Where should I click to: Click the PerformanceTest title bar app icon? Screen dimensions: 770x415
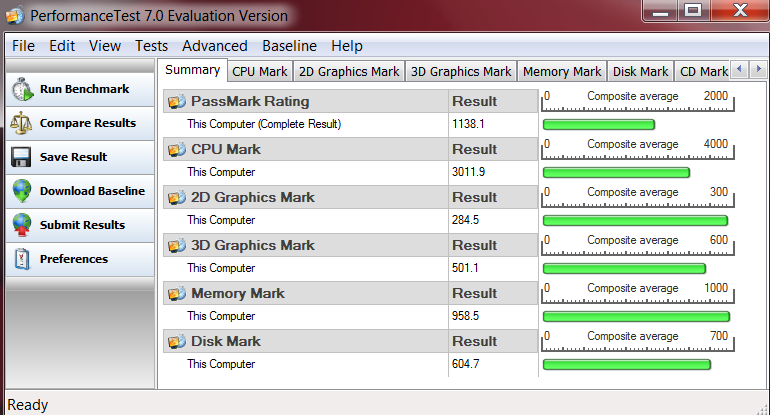(14, 16)
